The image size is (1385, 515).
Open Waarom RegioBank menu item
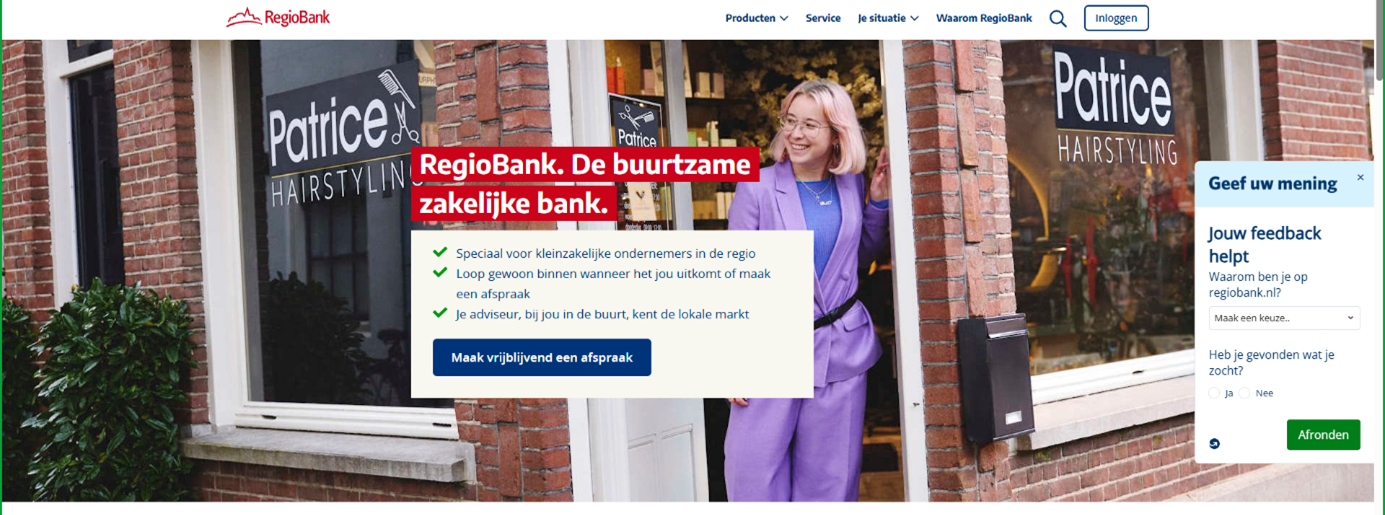[x=984, y=18]
